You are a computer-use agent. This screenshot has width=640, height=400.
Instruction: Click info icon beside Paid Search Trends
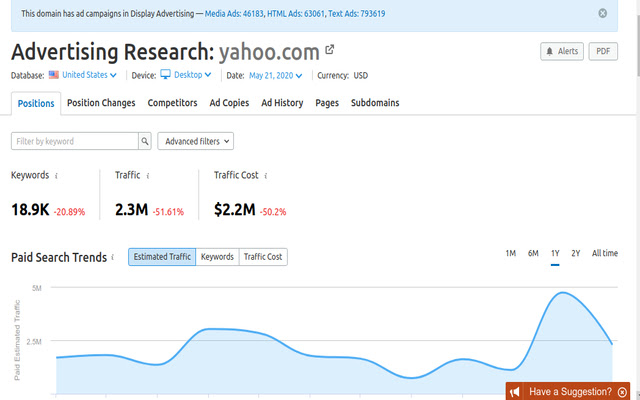(113, 258)
